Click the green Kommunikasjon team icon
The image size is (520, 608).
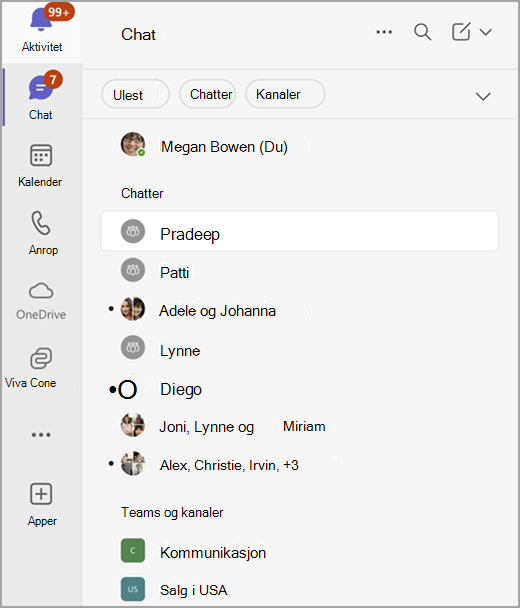coord(133,550)
